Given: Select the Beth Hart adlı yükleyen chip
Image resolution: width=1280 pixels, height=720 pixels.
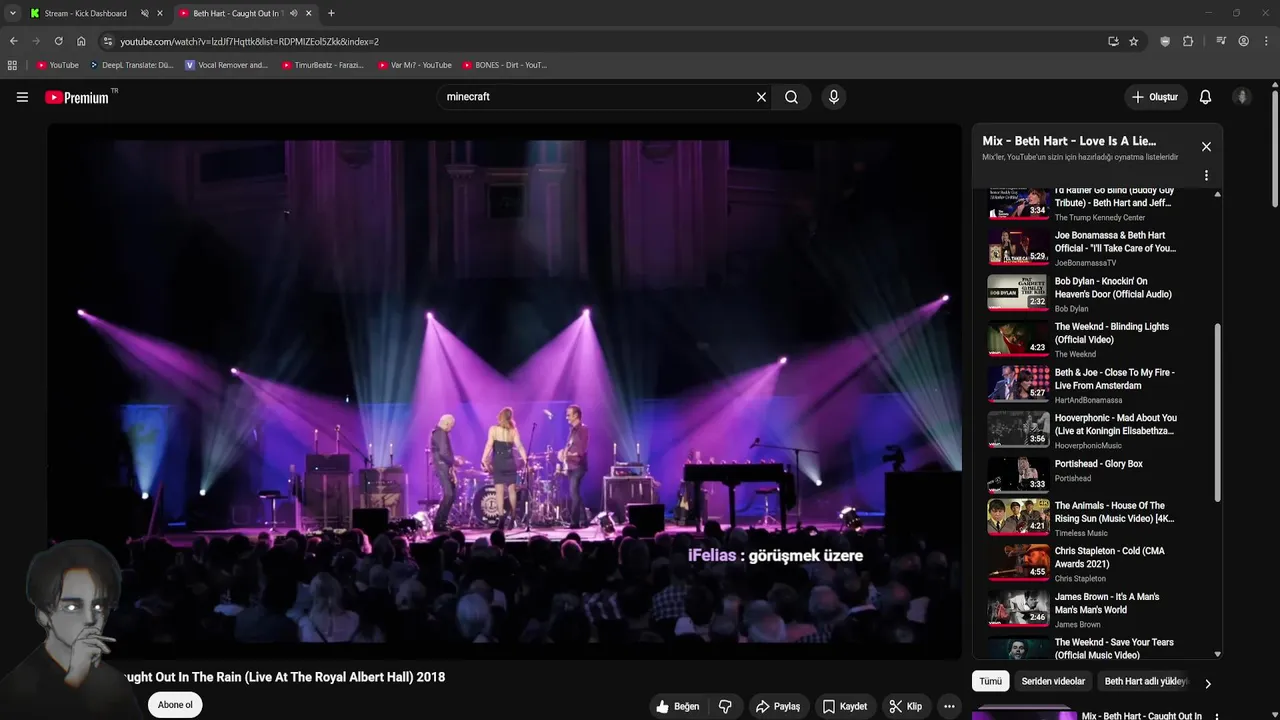Looking at the screenshot, I should [x=1144, y=681].
